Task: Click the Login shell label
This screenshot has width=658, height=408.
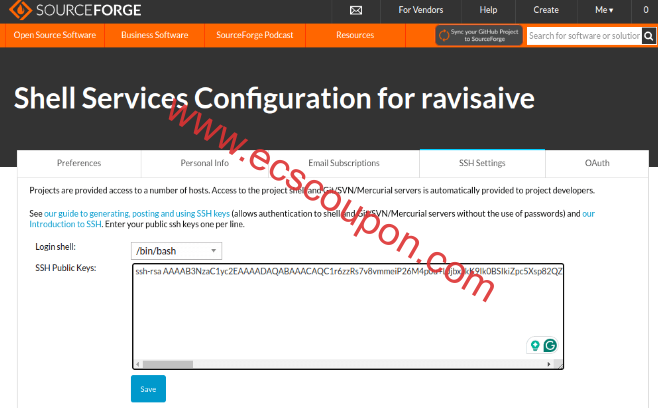Action: (55, 247)
